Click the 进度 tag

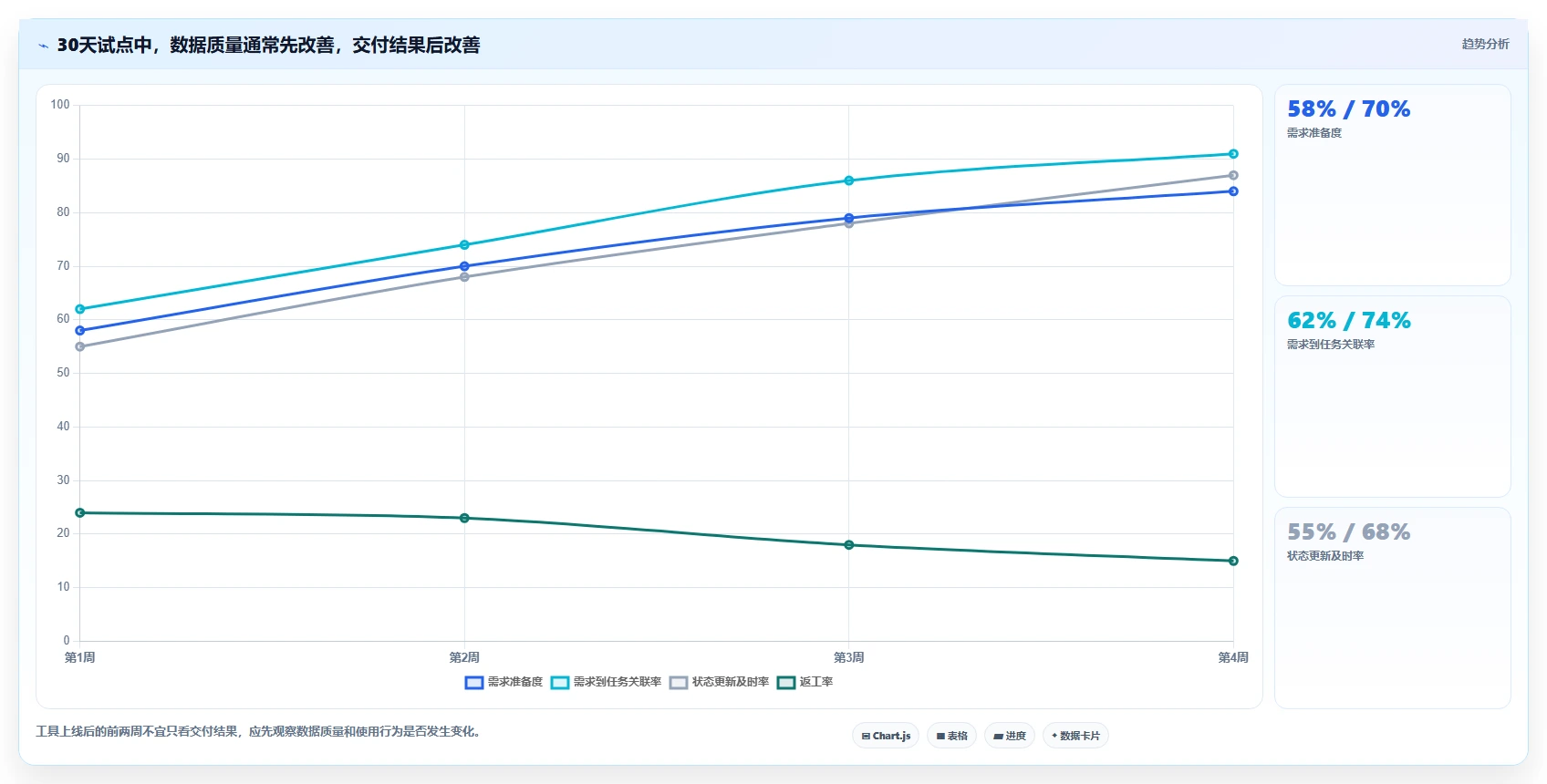1009,736
